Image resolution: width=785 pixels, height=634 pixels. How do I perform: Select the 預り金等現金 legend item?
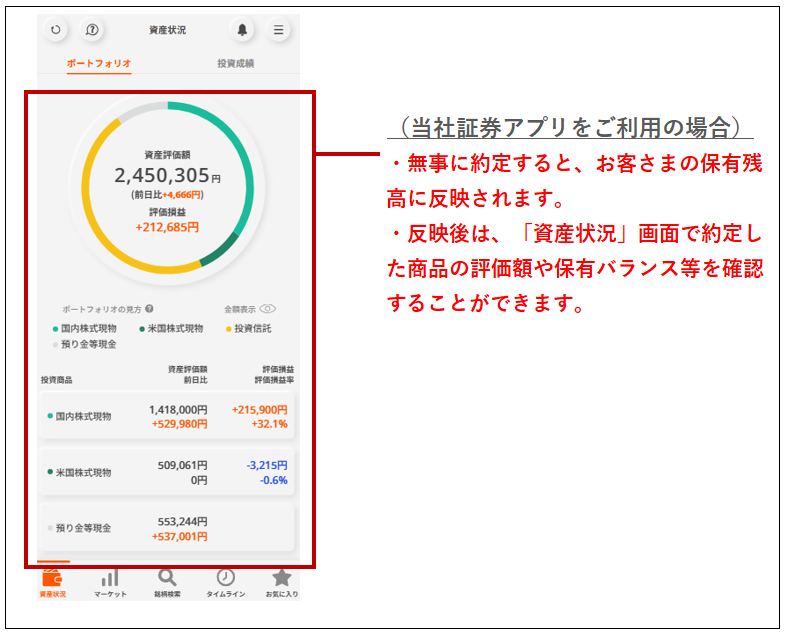pyautogui.click(x=85, y=345)
